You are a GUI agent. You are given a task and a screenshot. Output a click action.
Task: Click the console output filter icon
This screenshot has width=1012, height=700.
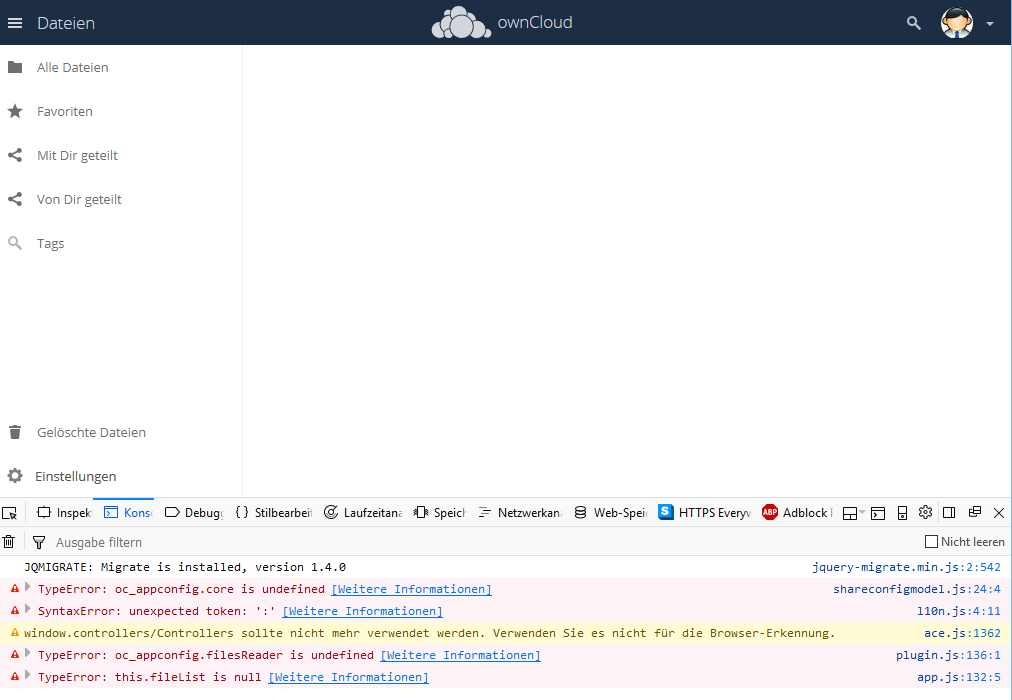click(38, 541)
